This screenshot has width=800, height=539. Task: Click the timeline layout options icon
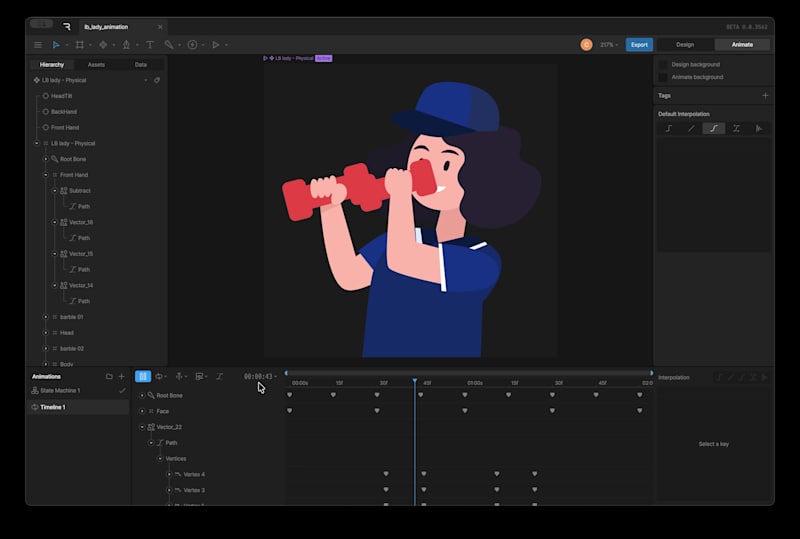[199, 377]
